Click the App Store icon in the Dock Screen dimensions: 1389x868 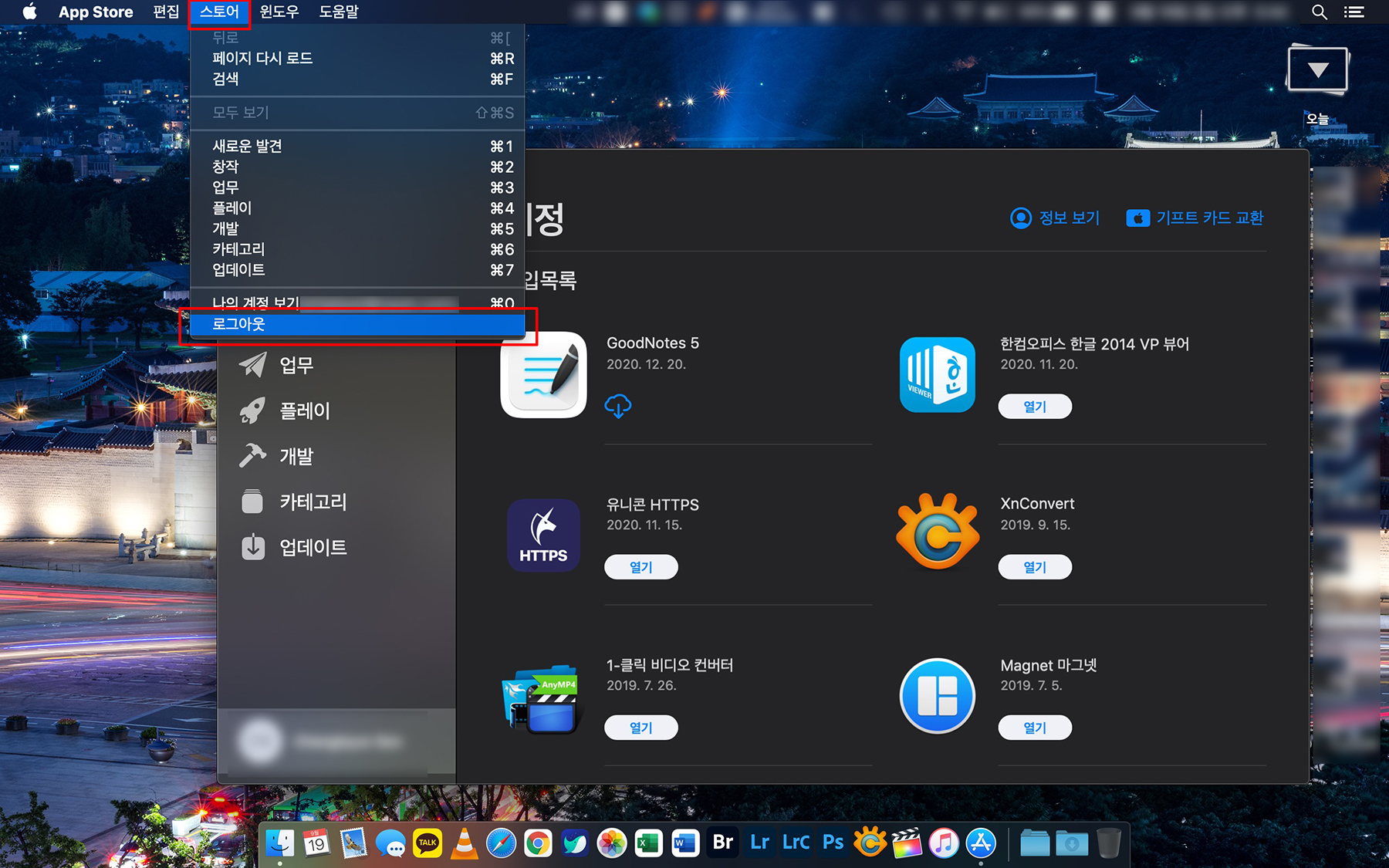(x=981, y=843)
